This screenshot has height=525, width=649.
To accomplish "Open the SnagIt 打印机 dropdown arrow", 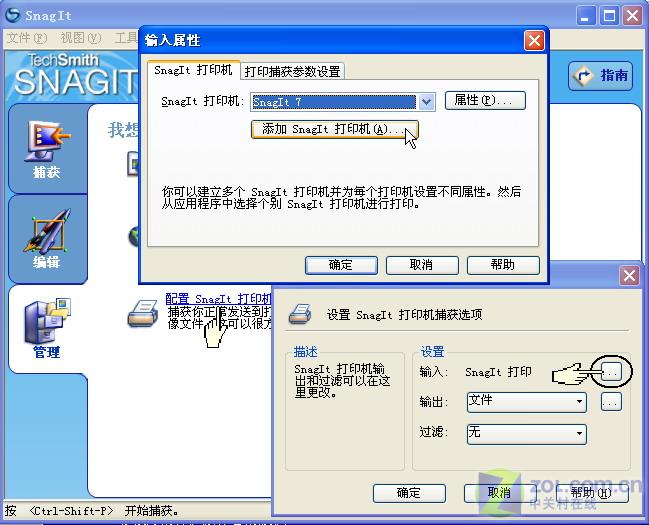I will (x=426, y=101).
